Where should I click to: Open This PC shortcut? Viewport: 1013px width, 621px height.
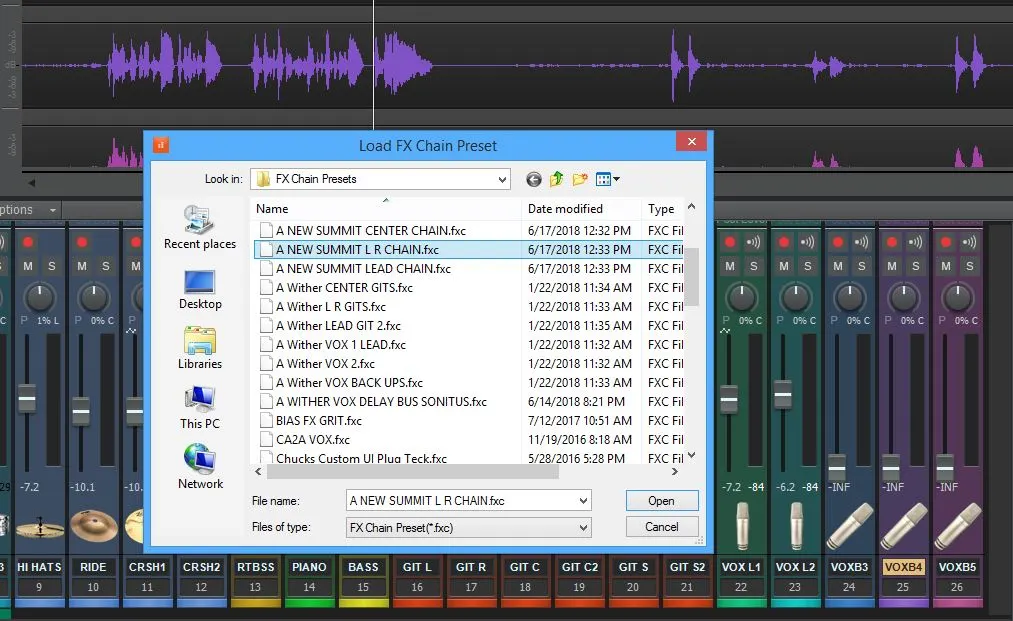(x=200, y=408)
